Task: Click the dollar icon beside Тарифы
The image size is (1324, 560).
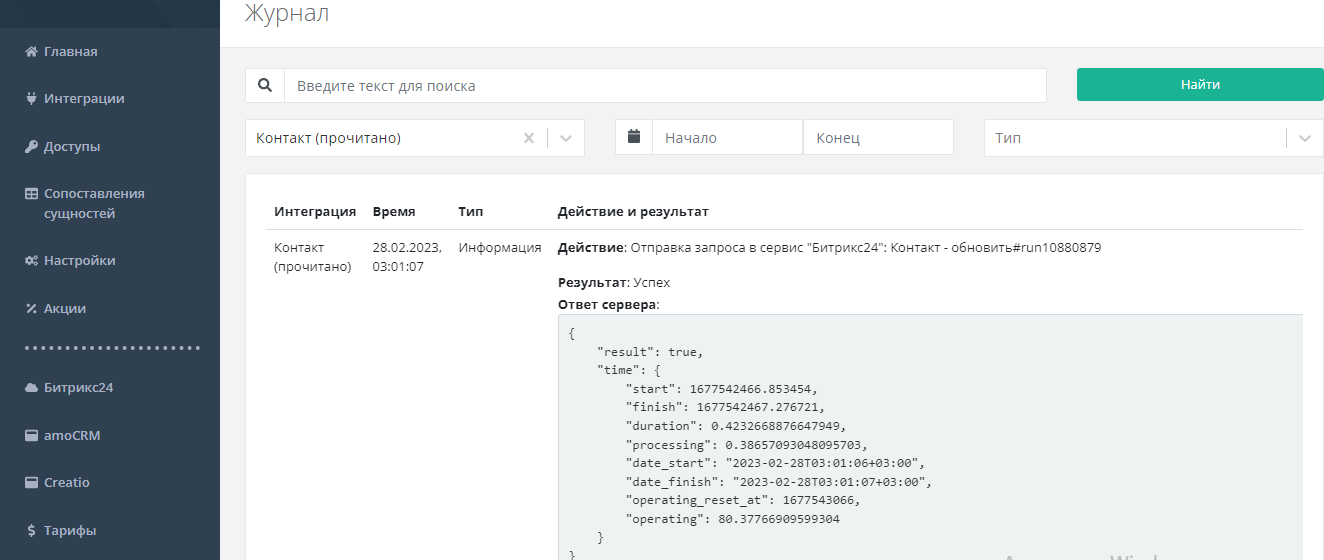Action: pos(31,531)
